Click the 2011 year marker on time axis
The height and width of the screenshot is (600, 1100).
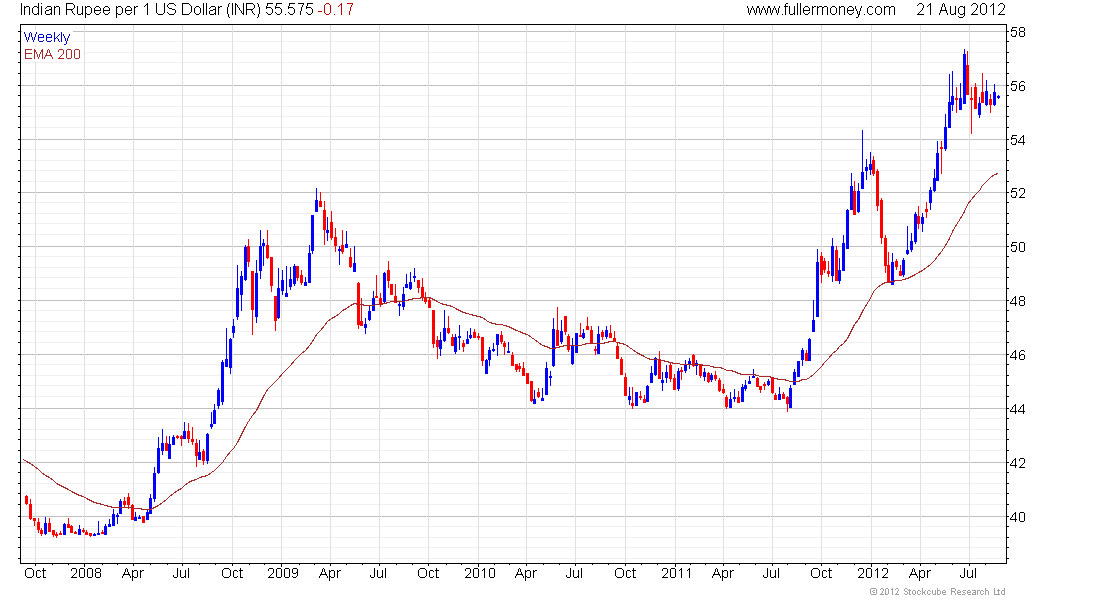[676, 573]
